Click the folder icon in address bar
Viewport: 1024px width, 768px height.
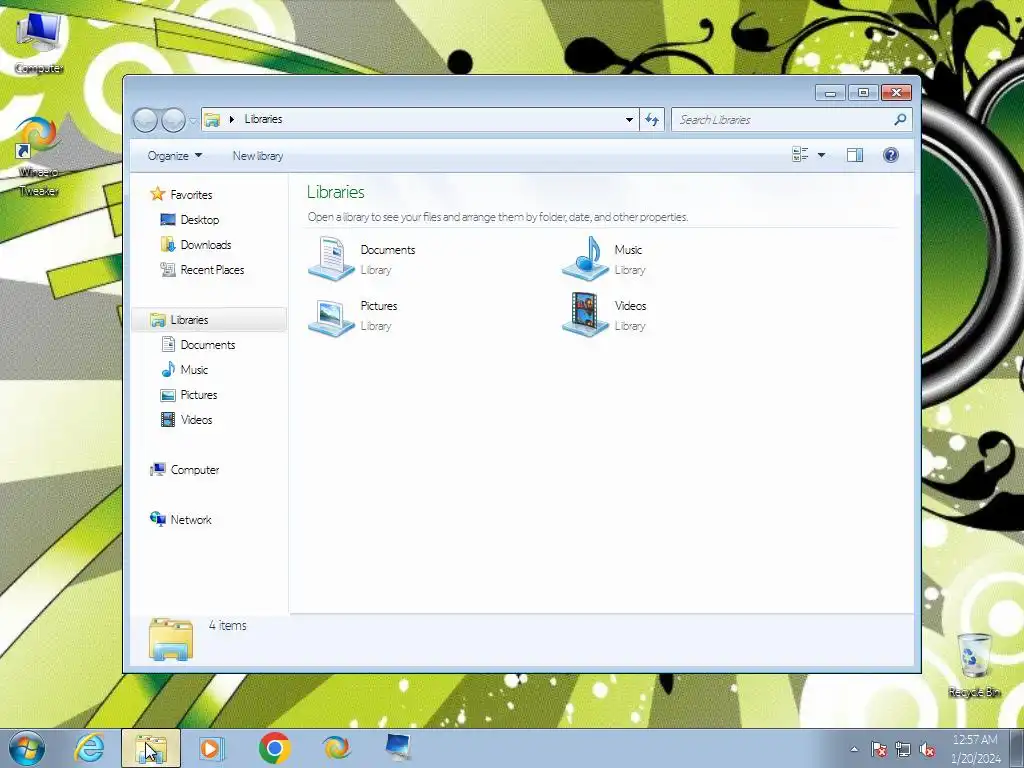[x=212, y=120]
